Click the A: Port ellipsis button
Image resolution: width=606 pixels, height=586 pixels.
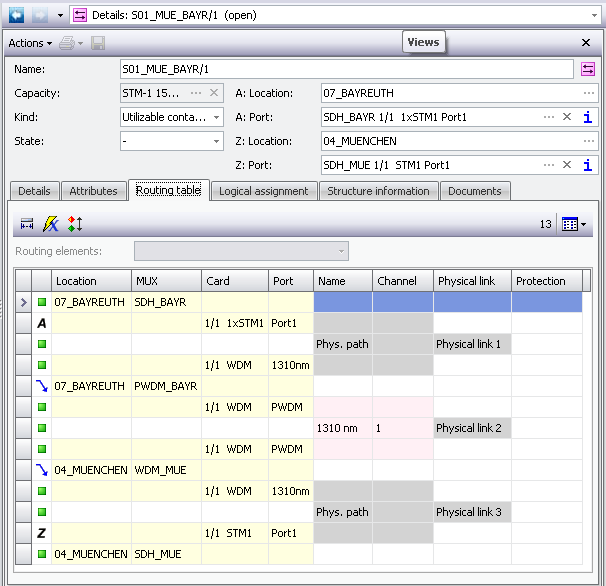tap(548, 117)
